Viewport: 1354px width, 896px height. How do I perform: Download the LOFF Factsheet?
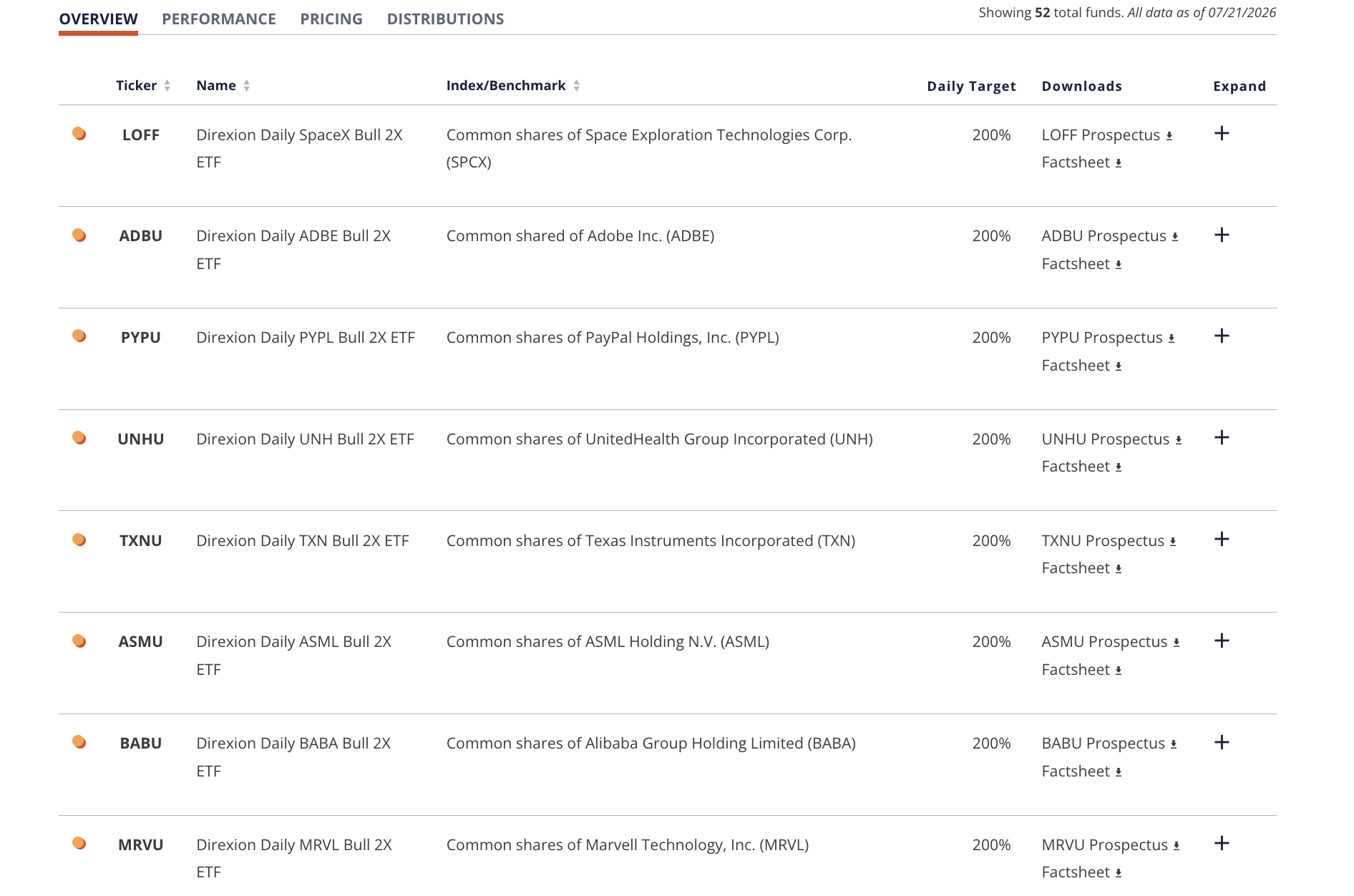[x=1082, y=162]
